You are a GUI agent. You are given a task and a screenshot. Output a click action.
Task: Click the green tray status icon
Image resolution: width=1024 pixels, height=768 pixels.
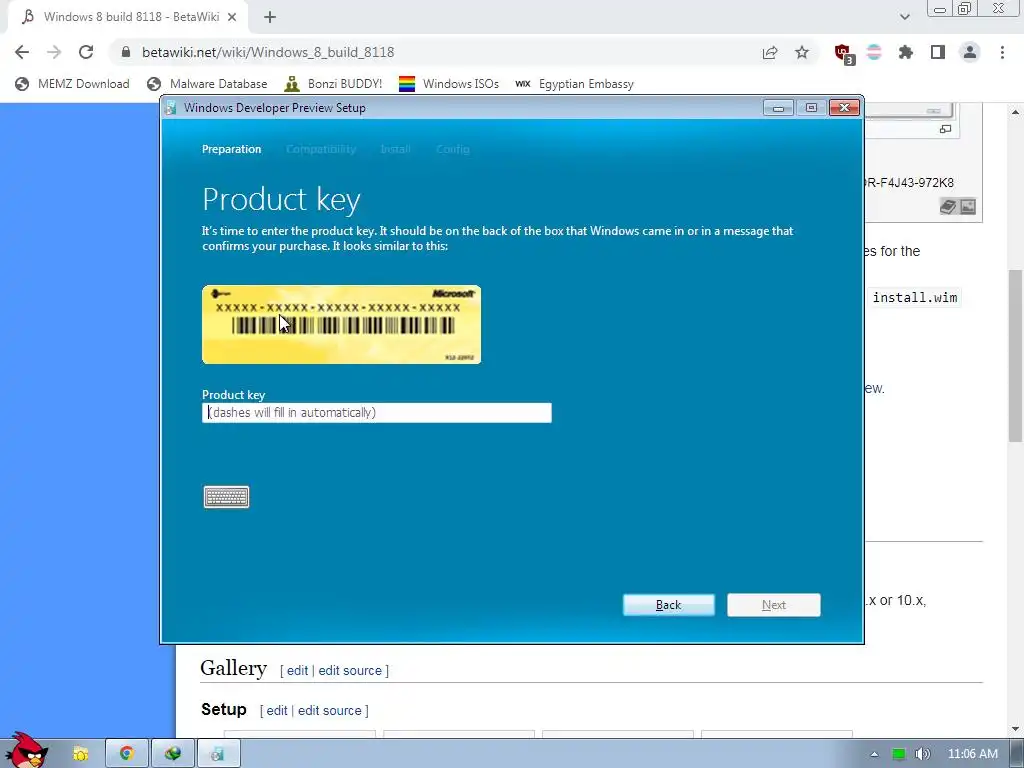(899, 754)
